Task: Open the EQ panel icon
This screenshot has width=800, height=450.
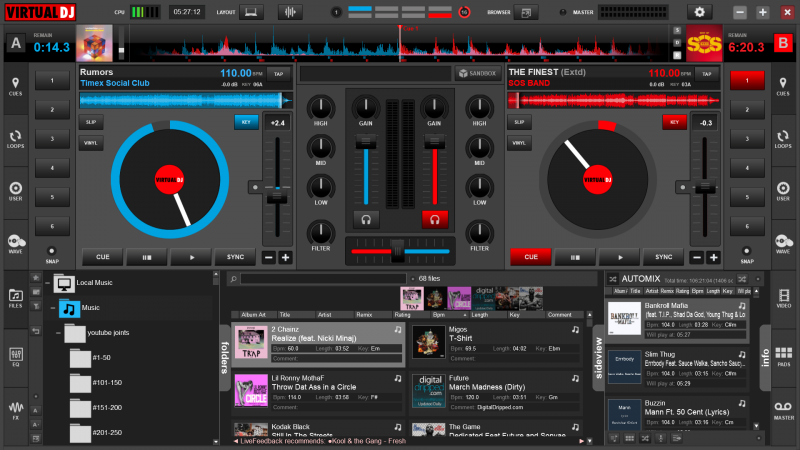Action: coord(15,357)
